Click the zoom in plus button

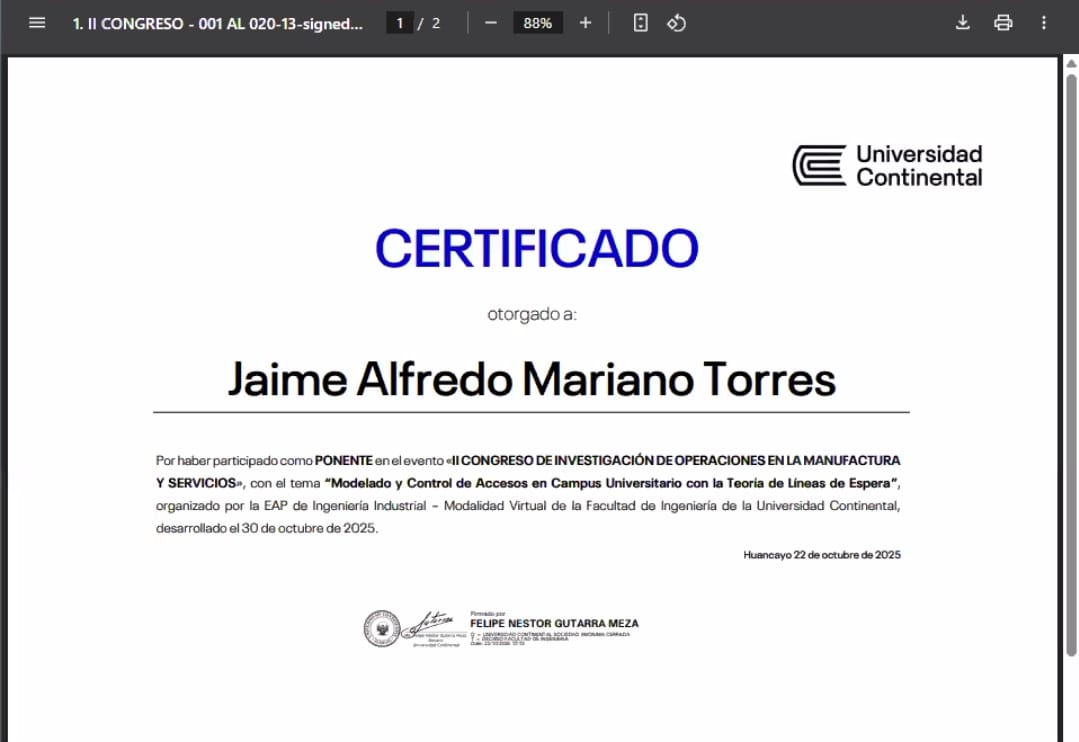click(x=585, y=23)
